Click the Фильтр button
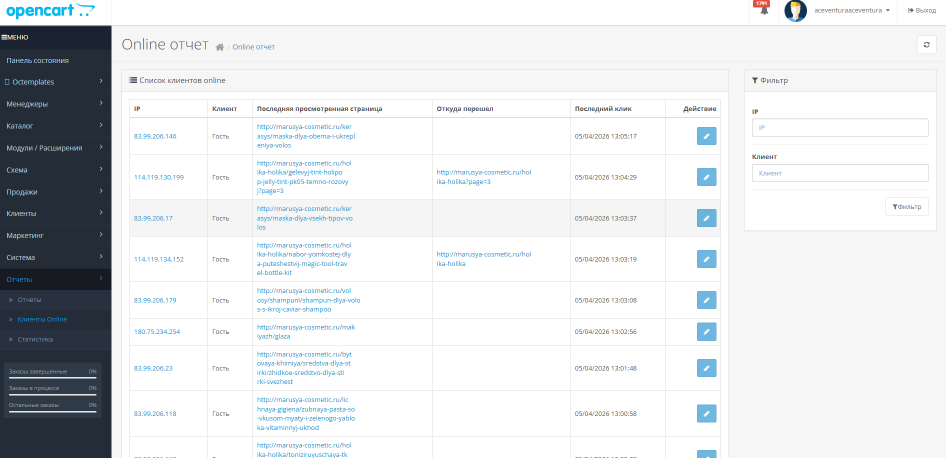 click(906, 206)
